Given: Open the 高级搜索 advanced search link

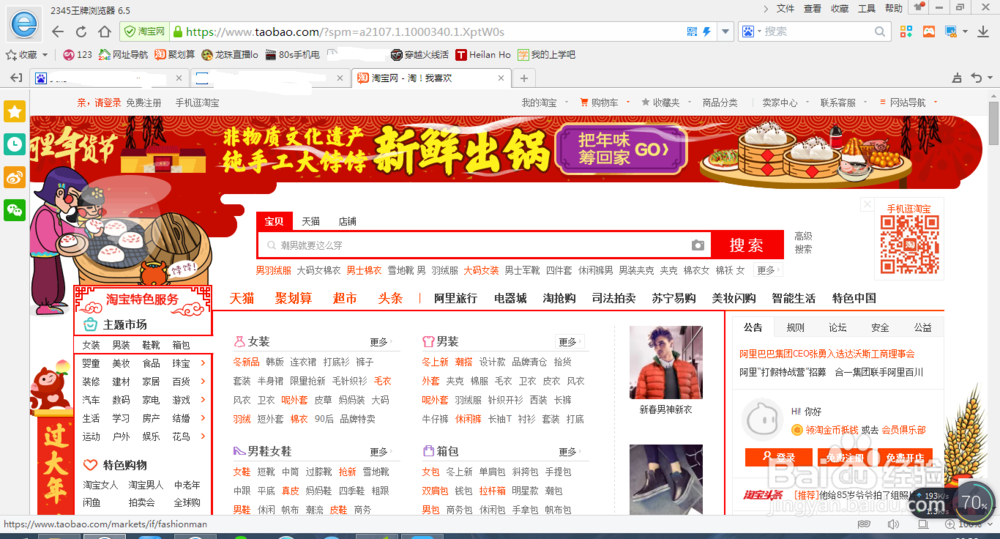Looking at the screenshot, I should tap(803, 242).
